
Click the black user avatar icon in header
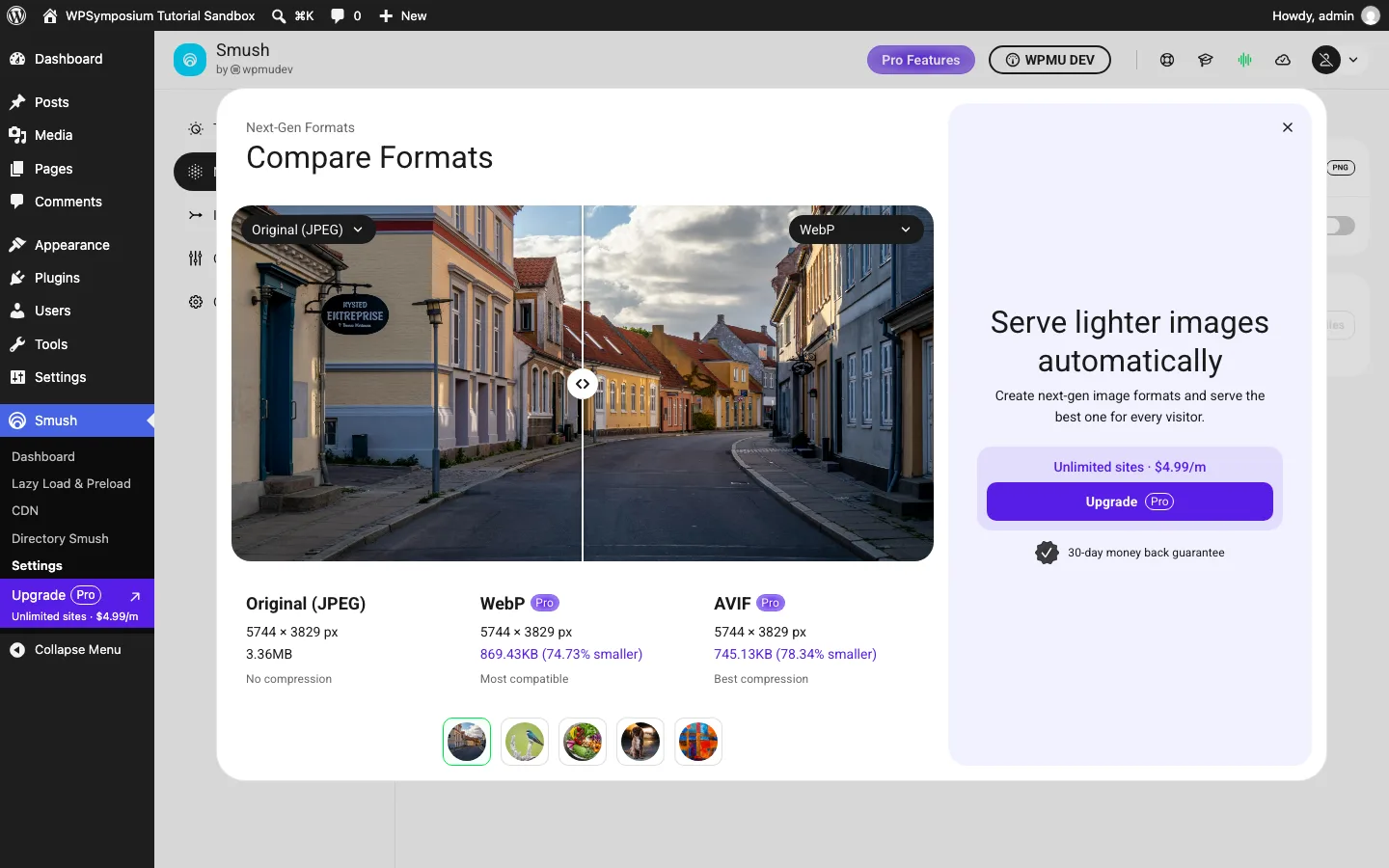[x=1326, y=60]
